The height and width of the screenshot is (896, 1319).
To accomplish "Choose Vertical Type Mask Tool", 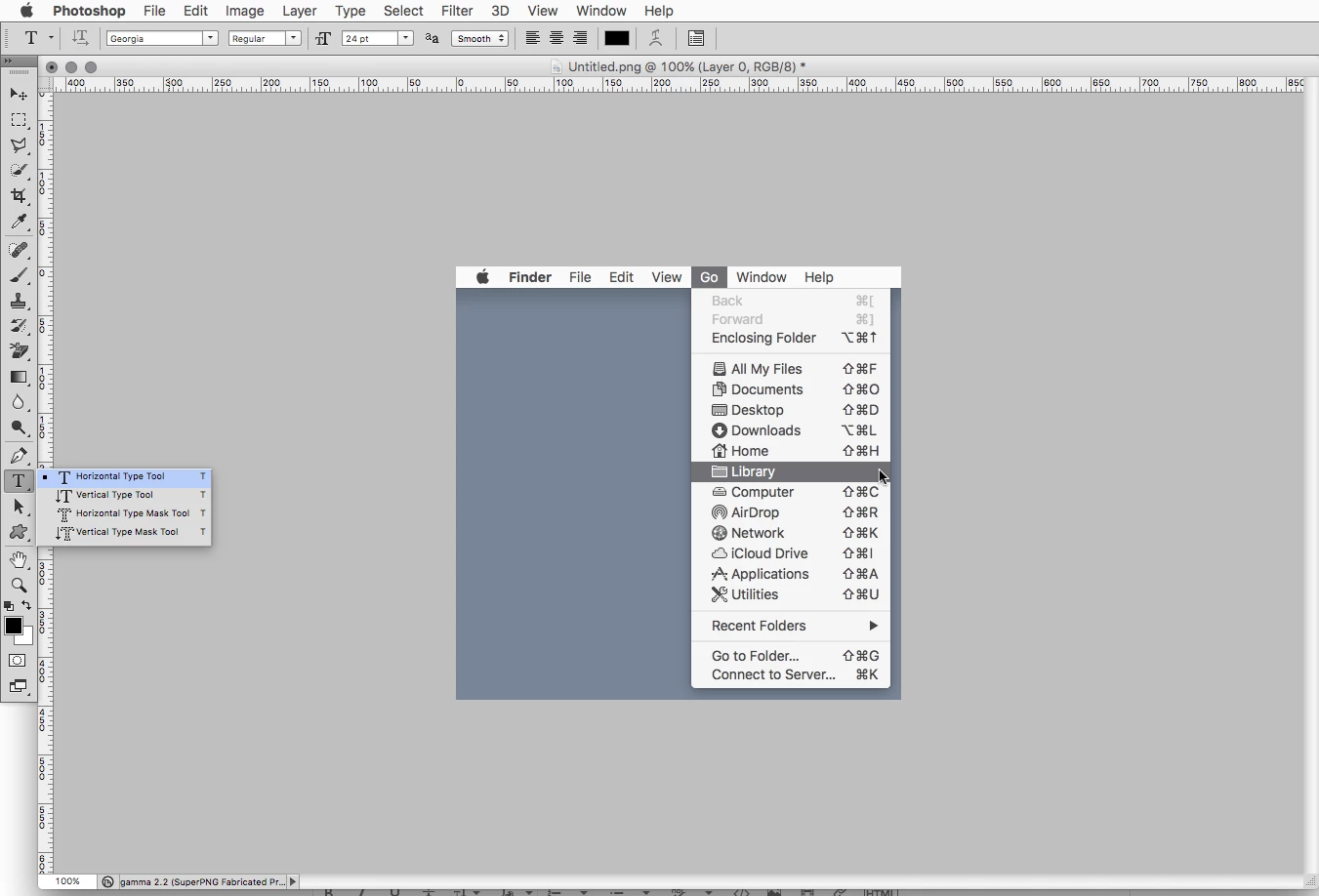I will pos(124,532).
